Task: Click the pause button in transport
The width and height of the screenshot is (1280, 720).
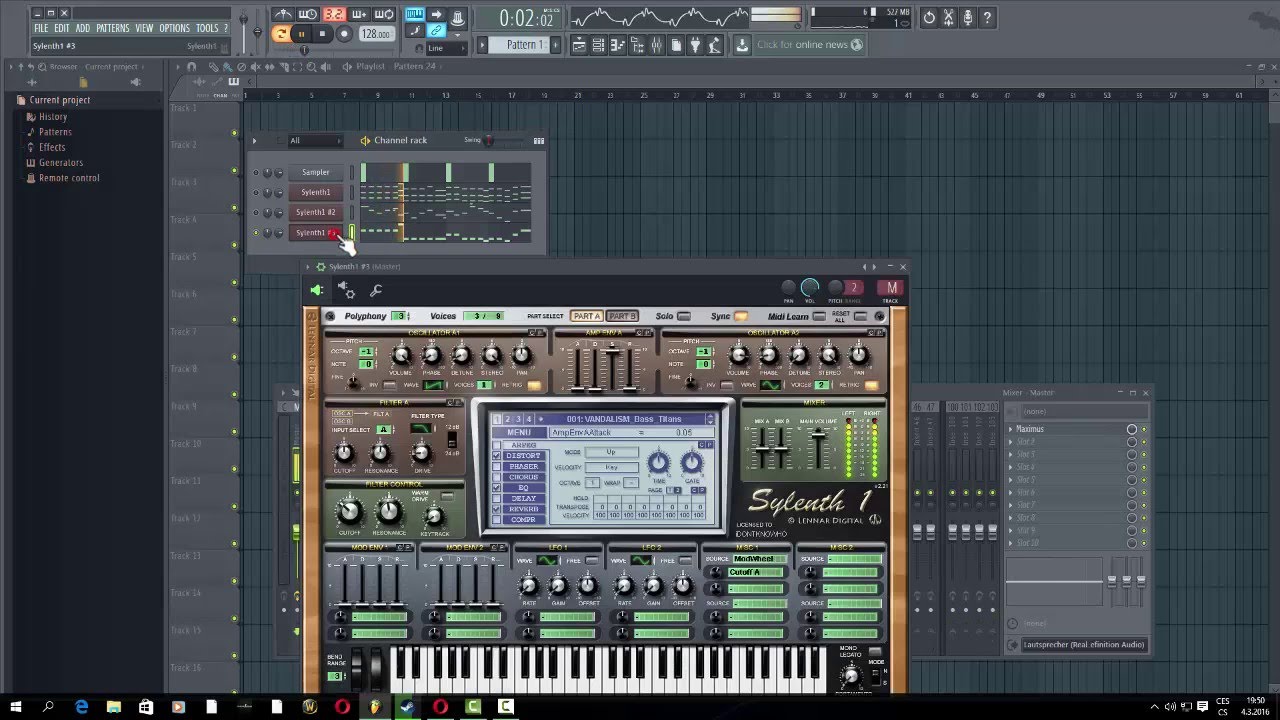Action: coord(301,34)
